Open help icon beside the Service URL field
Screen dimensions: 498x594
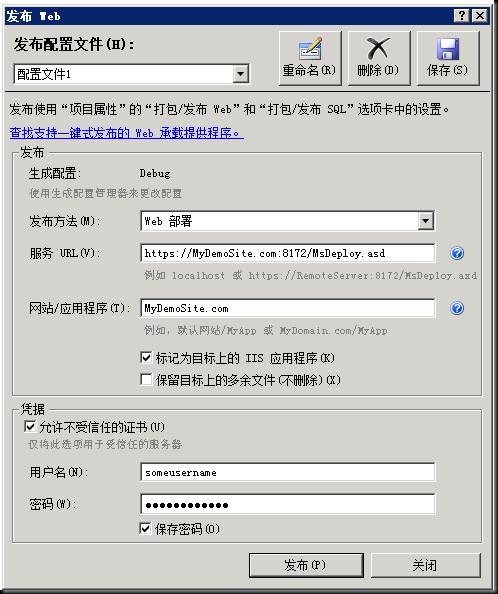[x=457, y=253]
